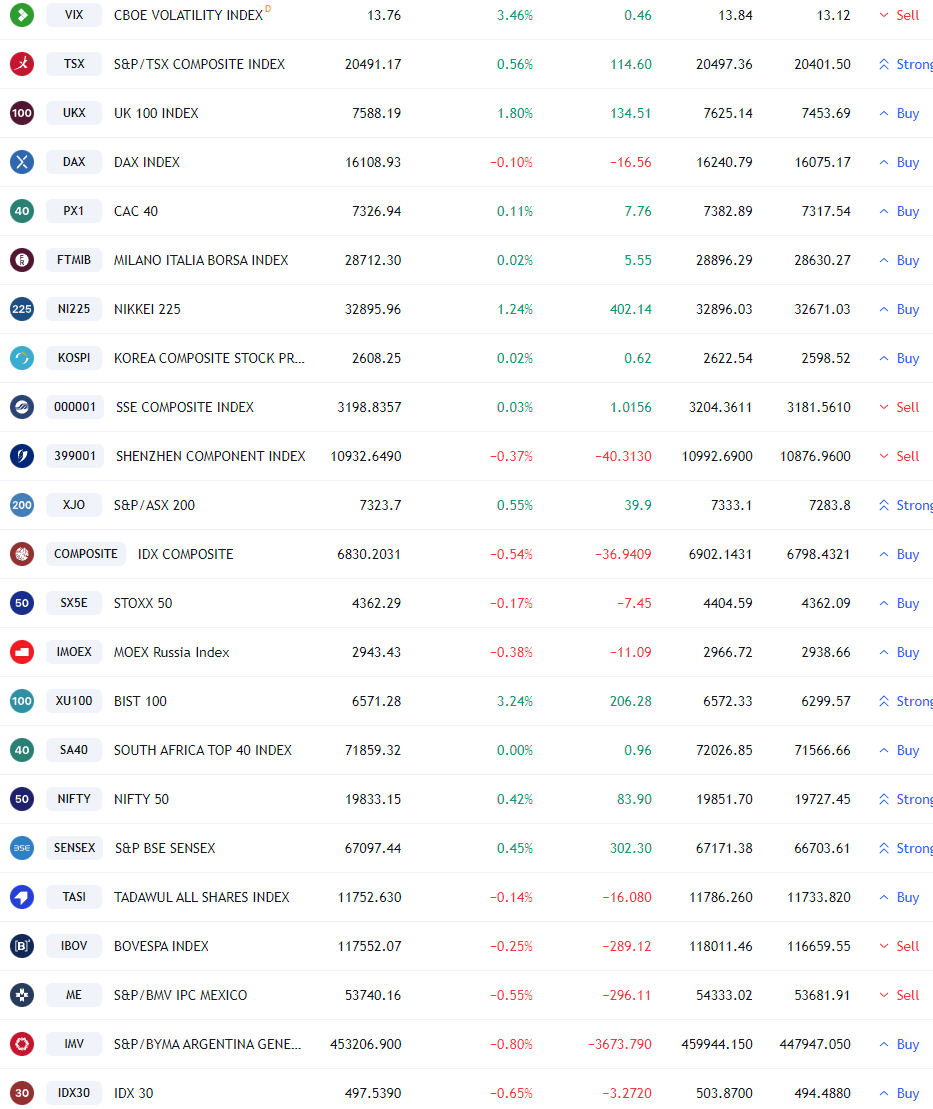
Task: Click NIKKEI 225 price 32895.96
Action: click(373, 309)
